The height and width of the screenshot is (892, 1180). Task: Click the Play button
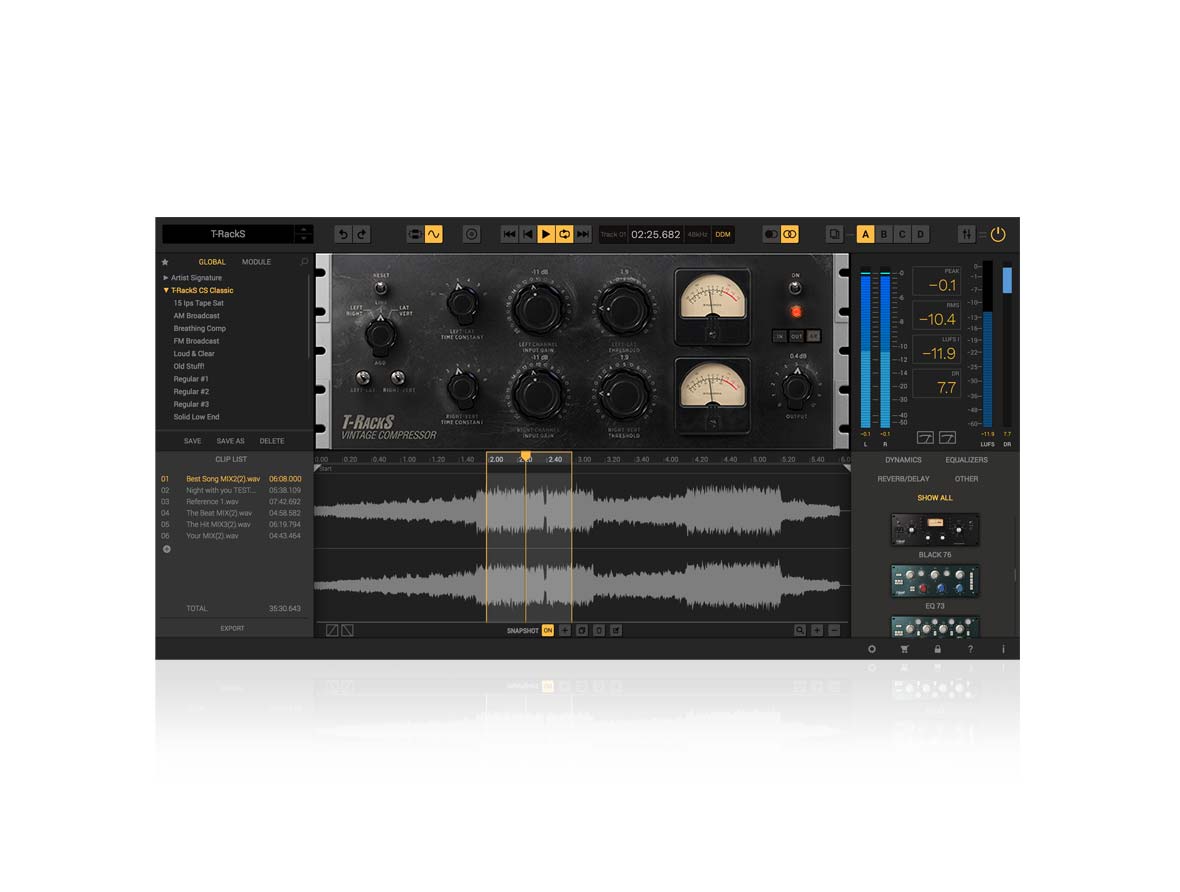(x=546, y=234)
